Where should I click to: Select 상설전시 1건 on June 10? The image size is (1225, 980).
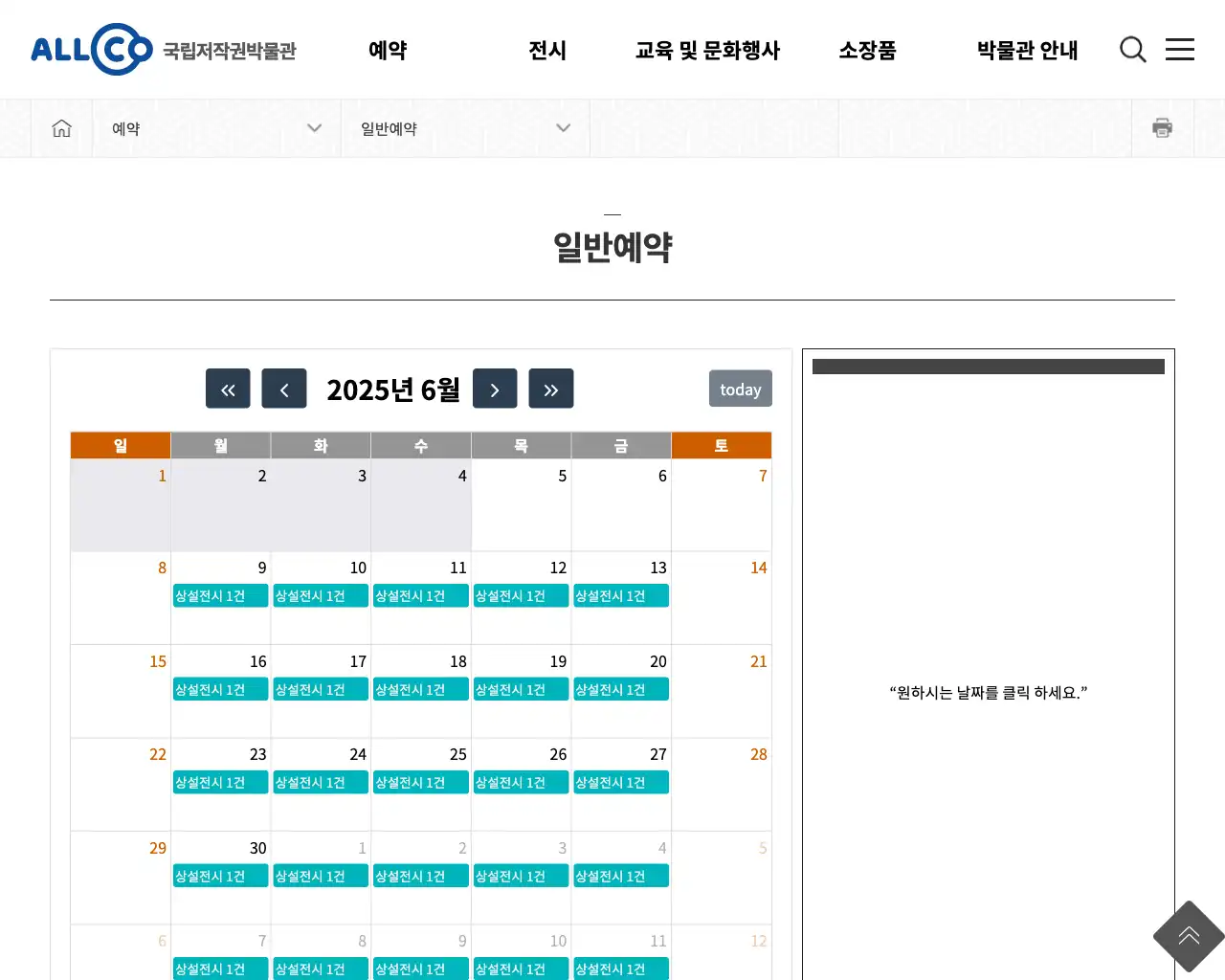(x=321, y=596)
